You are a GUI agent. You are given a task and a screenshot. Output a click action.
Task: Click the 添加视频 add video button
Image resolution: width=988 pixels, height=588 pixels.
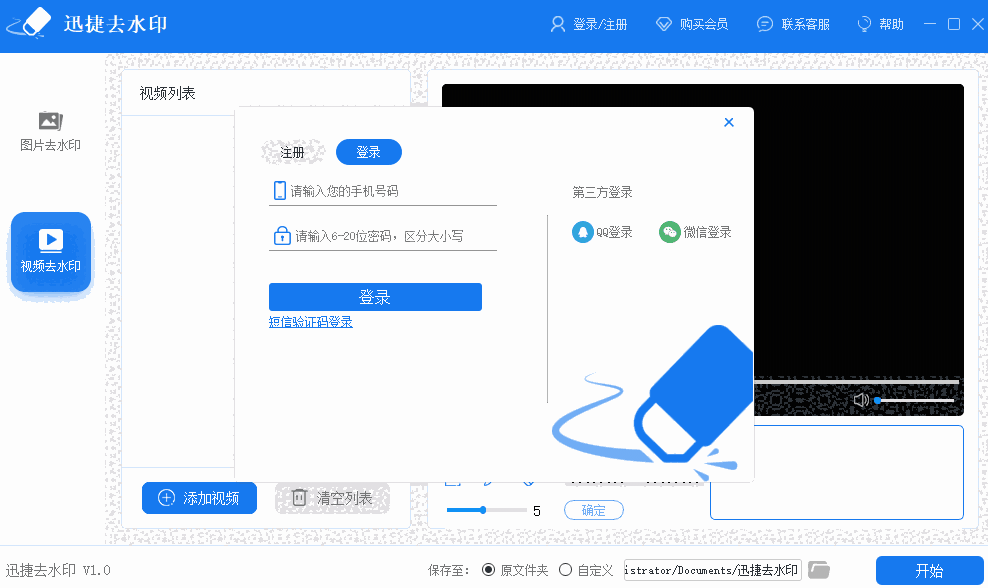(199, 498)
